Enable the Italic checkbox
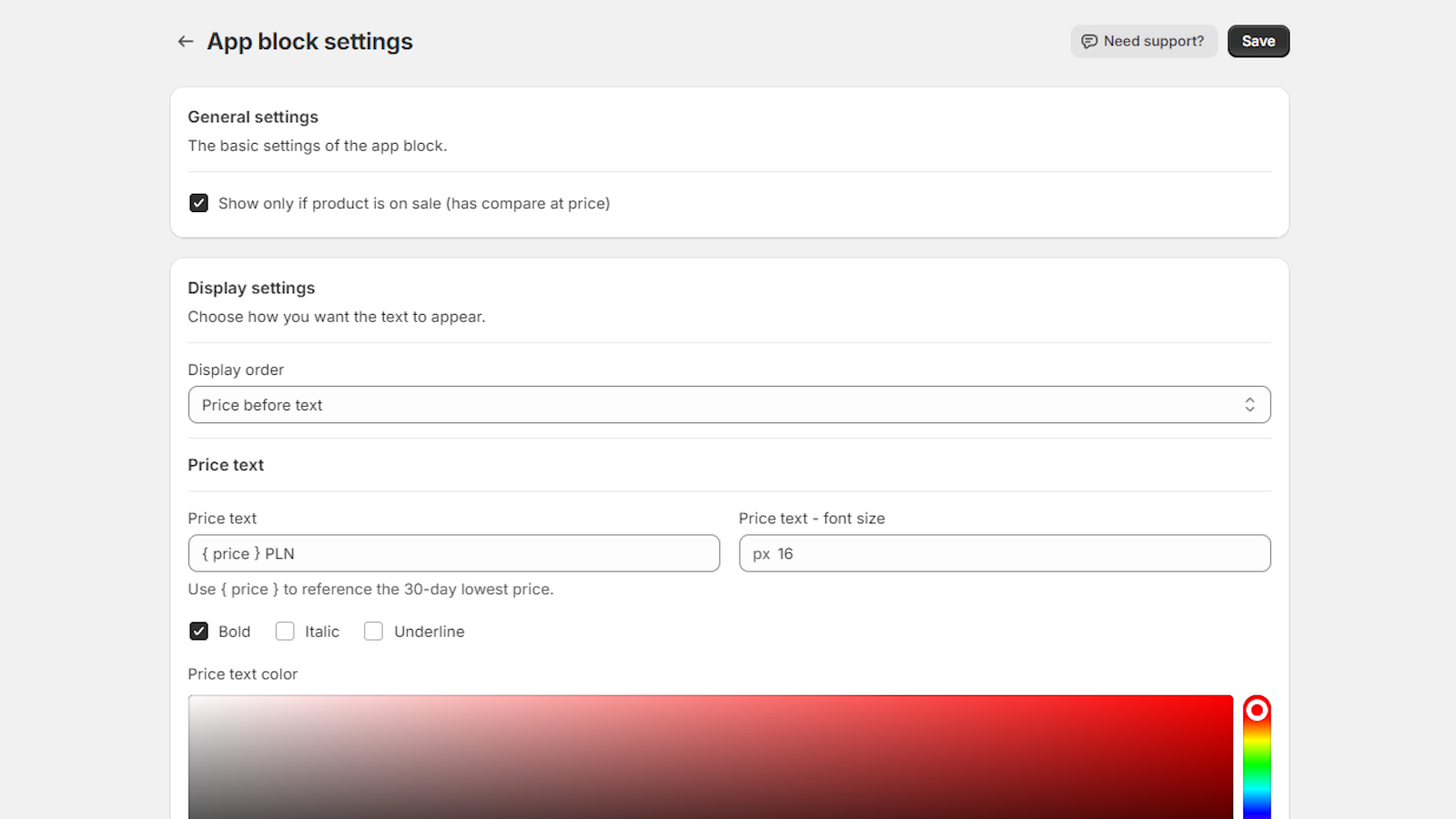The height and width of the screenshot is (819, 1456). tap(285, 632)
